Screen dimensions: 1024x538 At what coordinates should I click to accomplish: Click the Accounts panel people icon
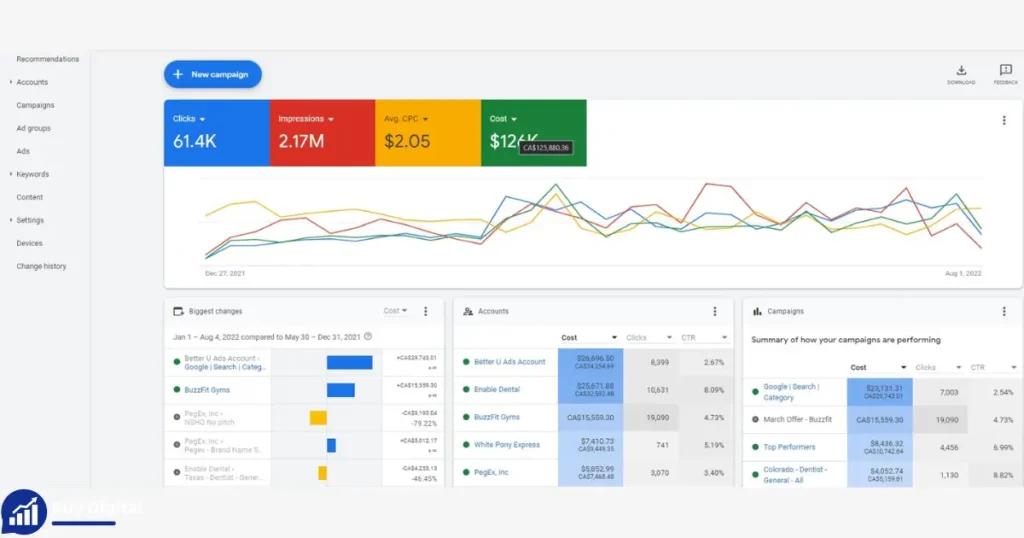[468, 311]
